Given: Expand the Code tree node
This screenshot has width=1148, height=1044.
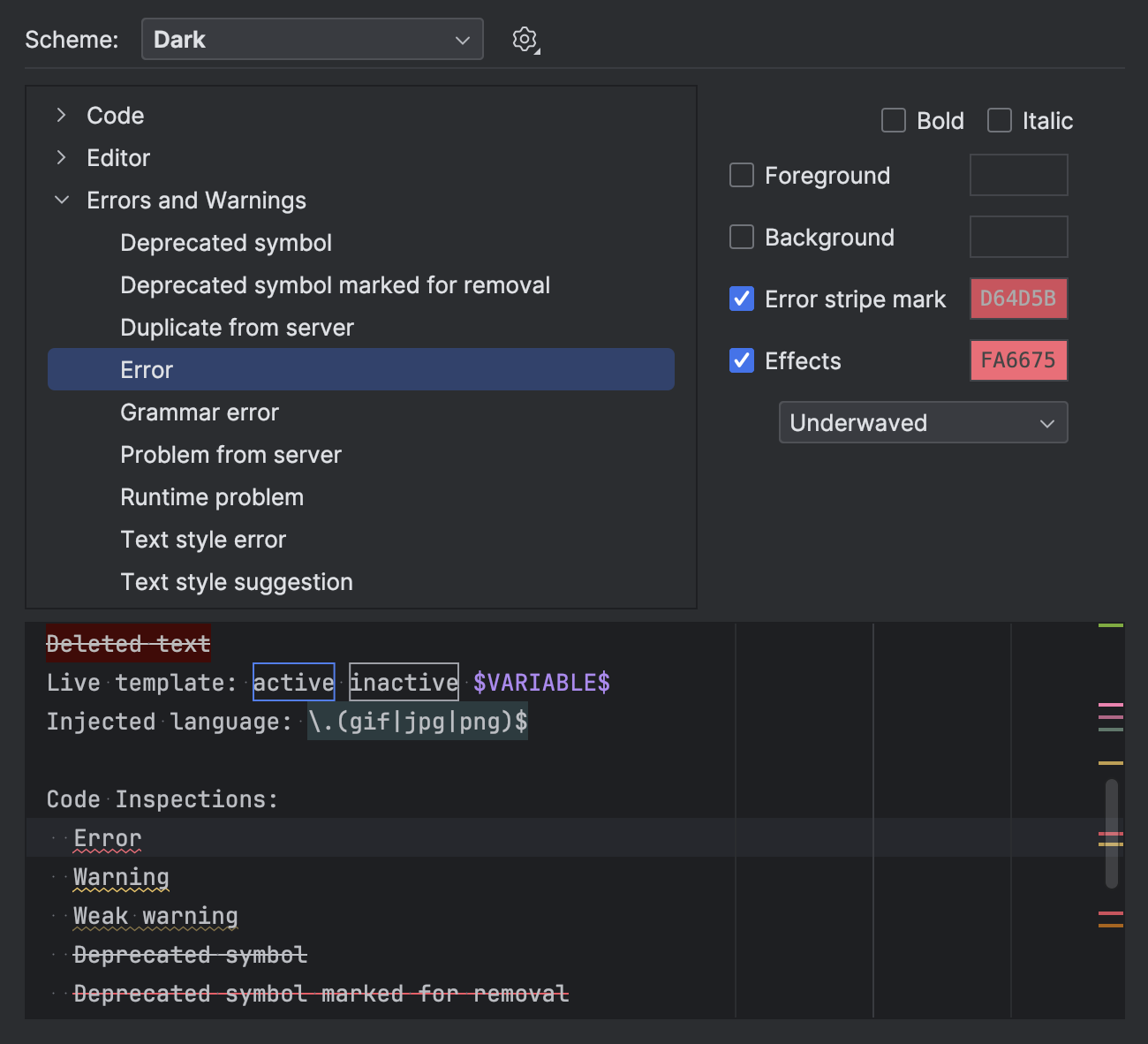Looking at the screenshot, I should point(61,116).
